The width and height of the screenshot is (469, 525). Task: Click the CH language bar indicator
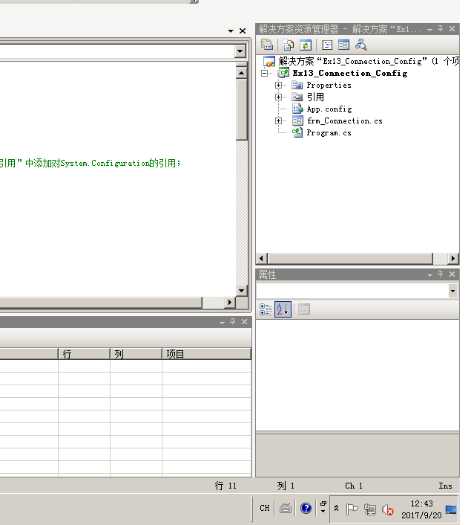pos(264,508)
